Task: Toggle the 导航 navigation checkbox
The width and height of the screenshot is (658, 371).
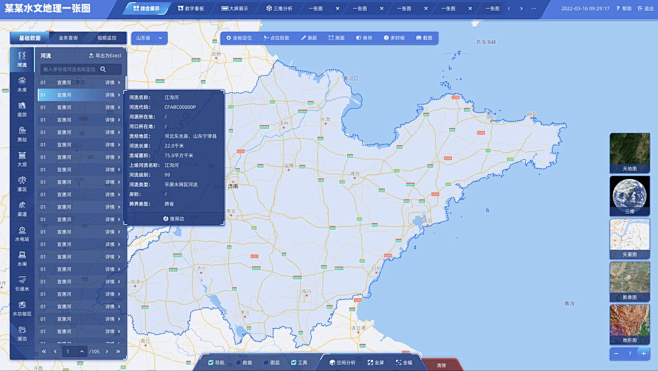Action: [x=217, y=363]
